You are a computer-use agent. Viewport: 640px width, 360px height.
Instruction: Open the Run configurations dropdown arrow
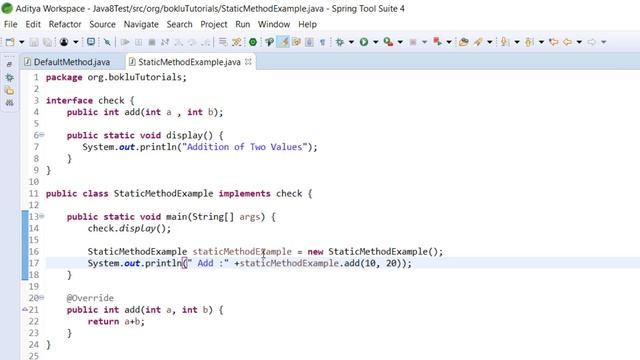376,42
